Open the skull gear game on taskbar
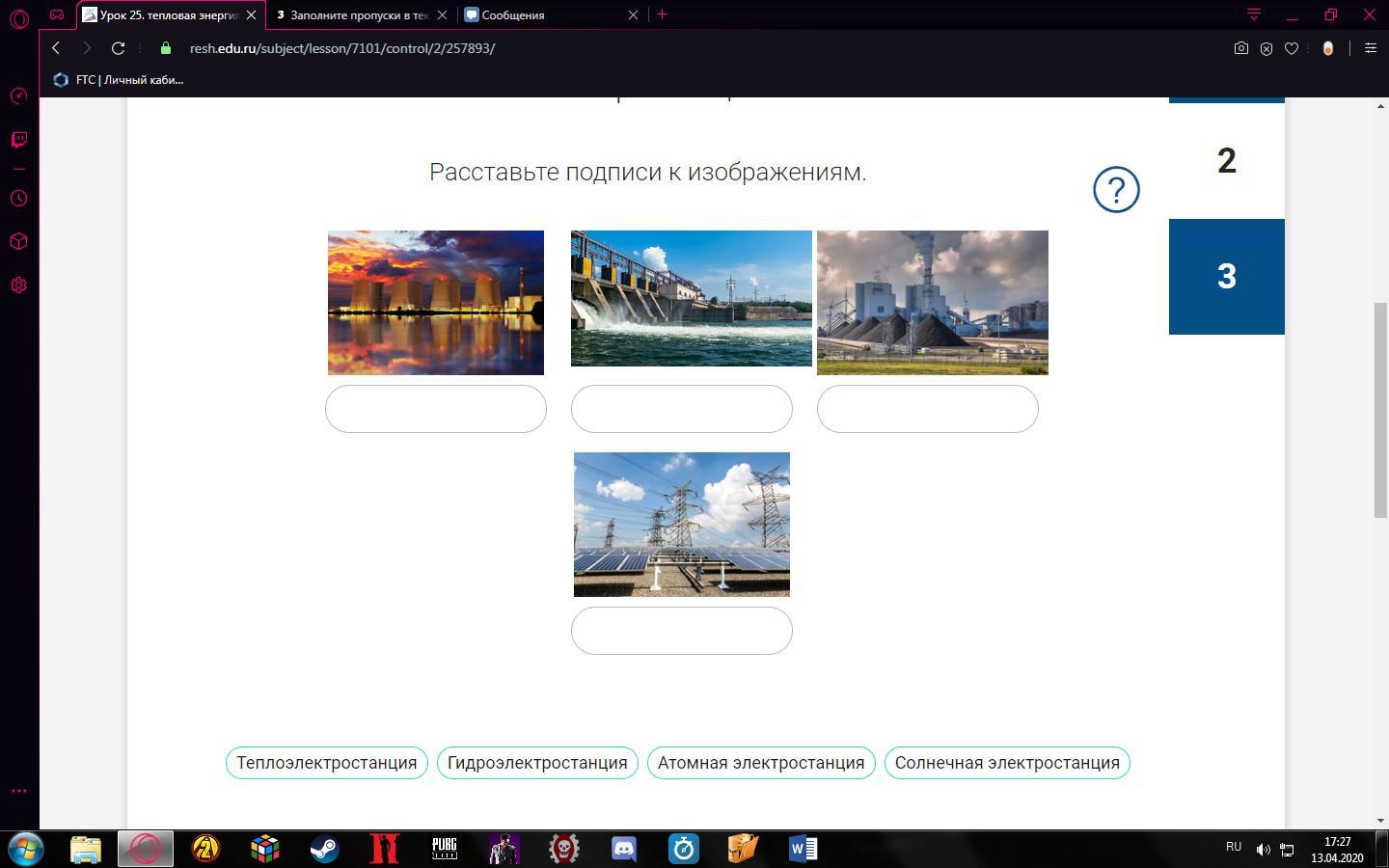Screen dimensions: 1389x868 click(564, 849)
